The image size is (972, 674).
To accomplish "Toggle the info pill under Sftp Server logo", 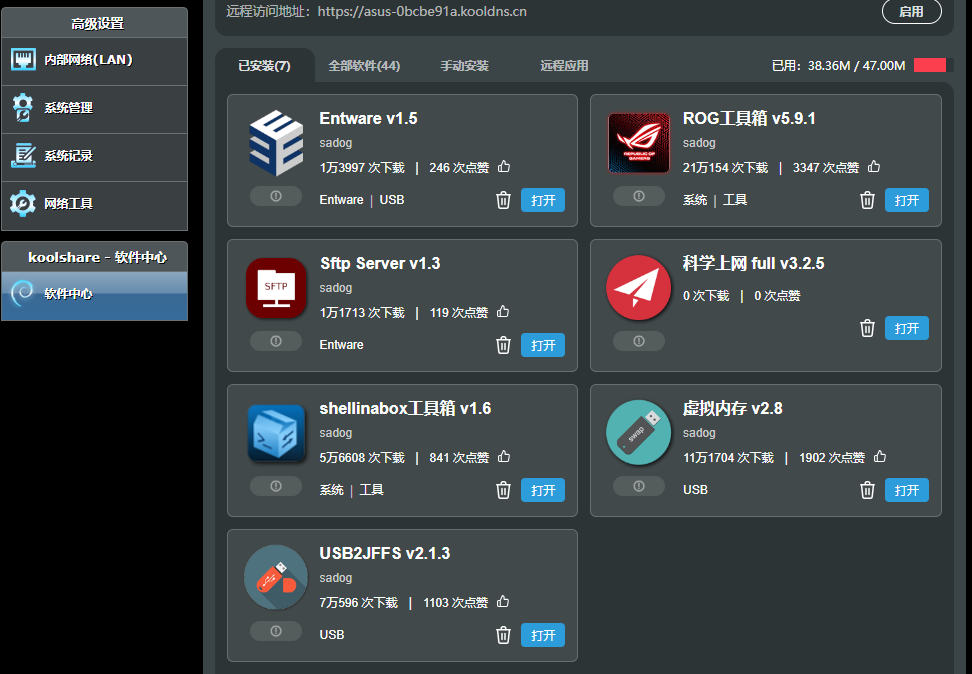I will 276,341.
